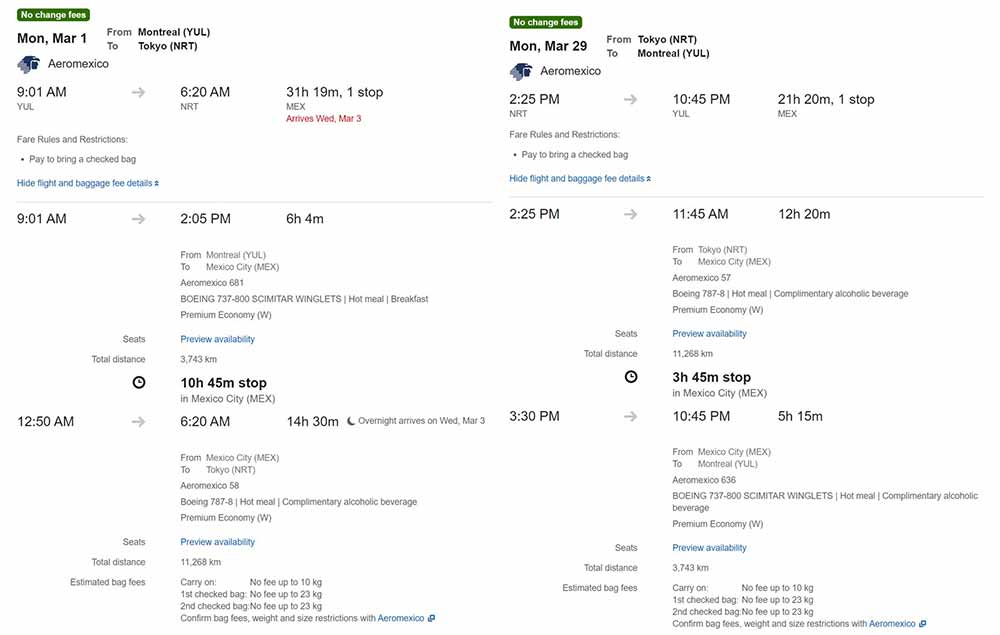Click the No change fees badge above Mon, Mar 29
This screenshot has width=1000, height=635.
point(545,22)
